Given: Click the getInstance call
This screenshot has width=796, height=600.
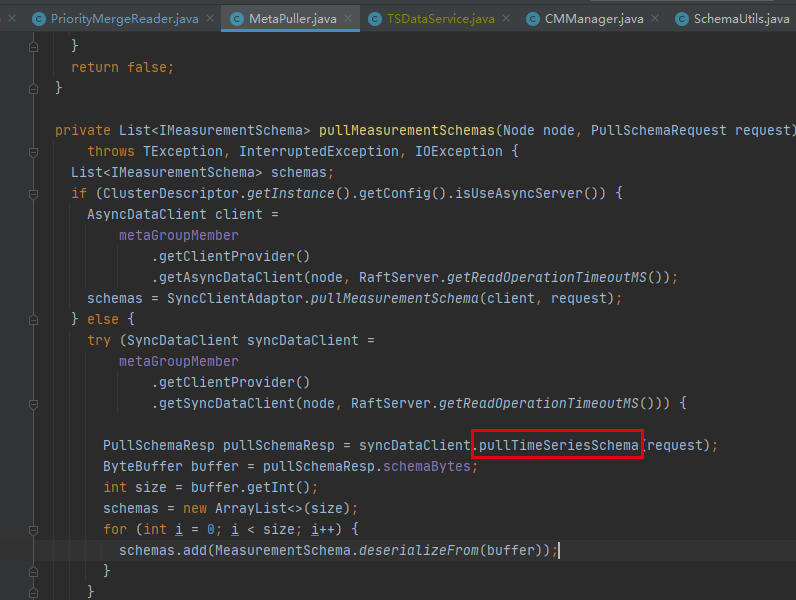Looking at the screenshot, I should 291,193.
